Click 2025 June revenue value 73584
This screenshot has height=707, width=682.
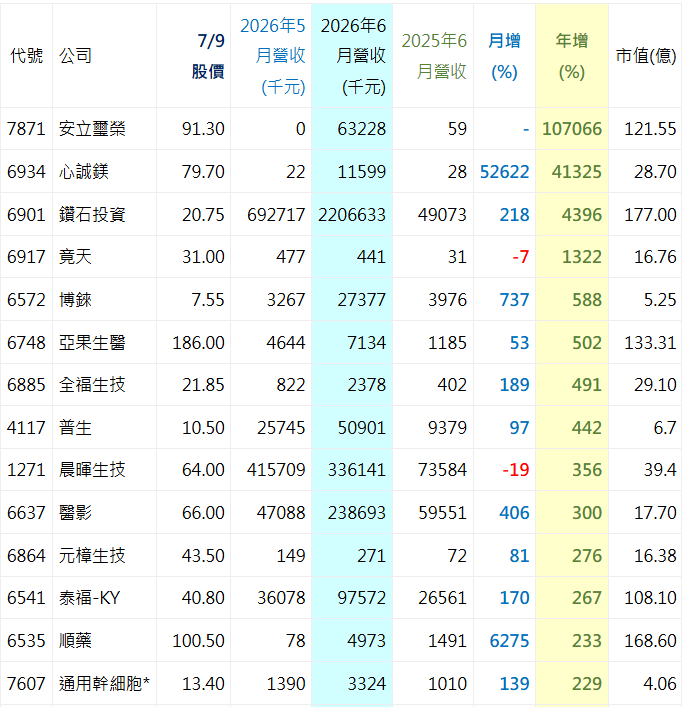442,470
